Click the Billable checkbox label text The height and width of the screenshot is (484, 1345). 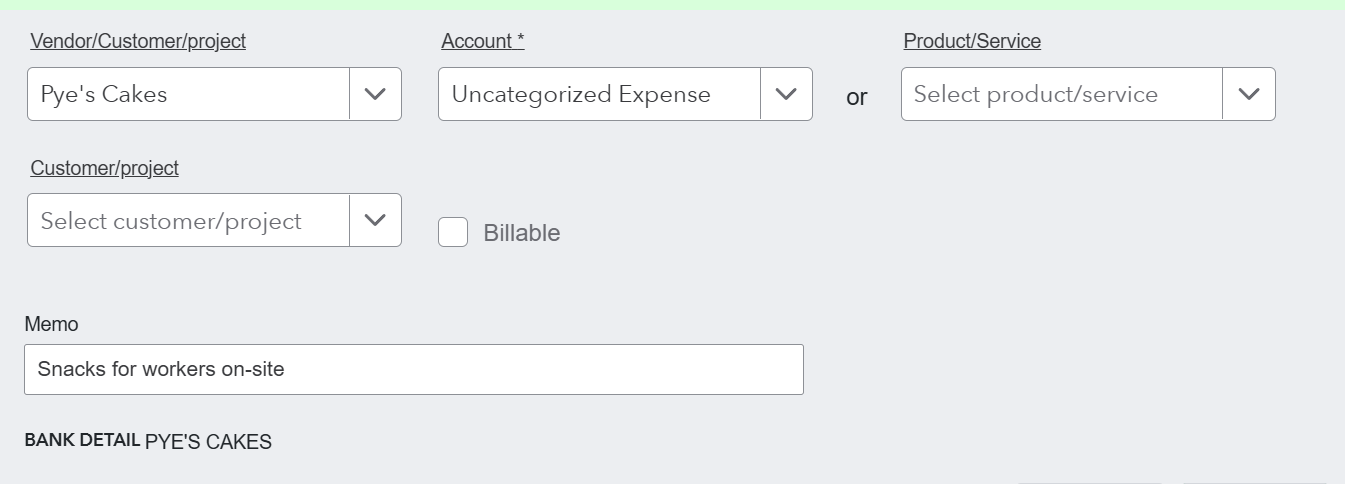tap(521, 233)
